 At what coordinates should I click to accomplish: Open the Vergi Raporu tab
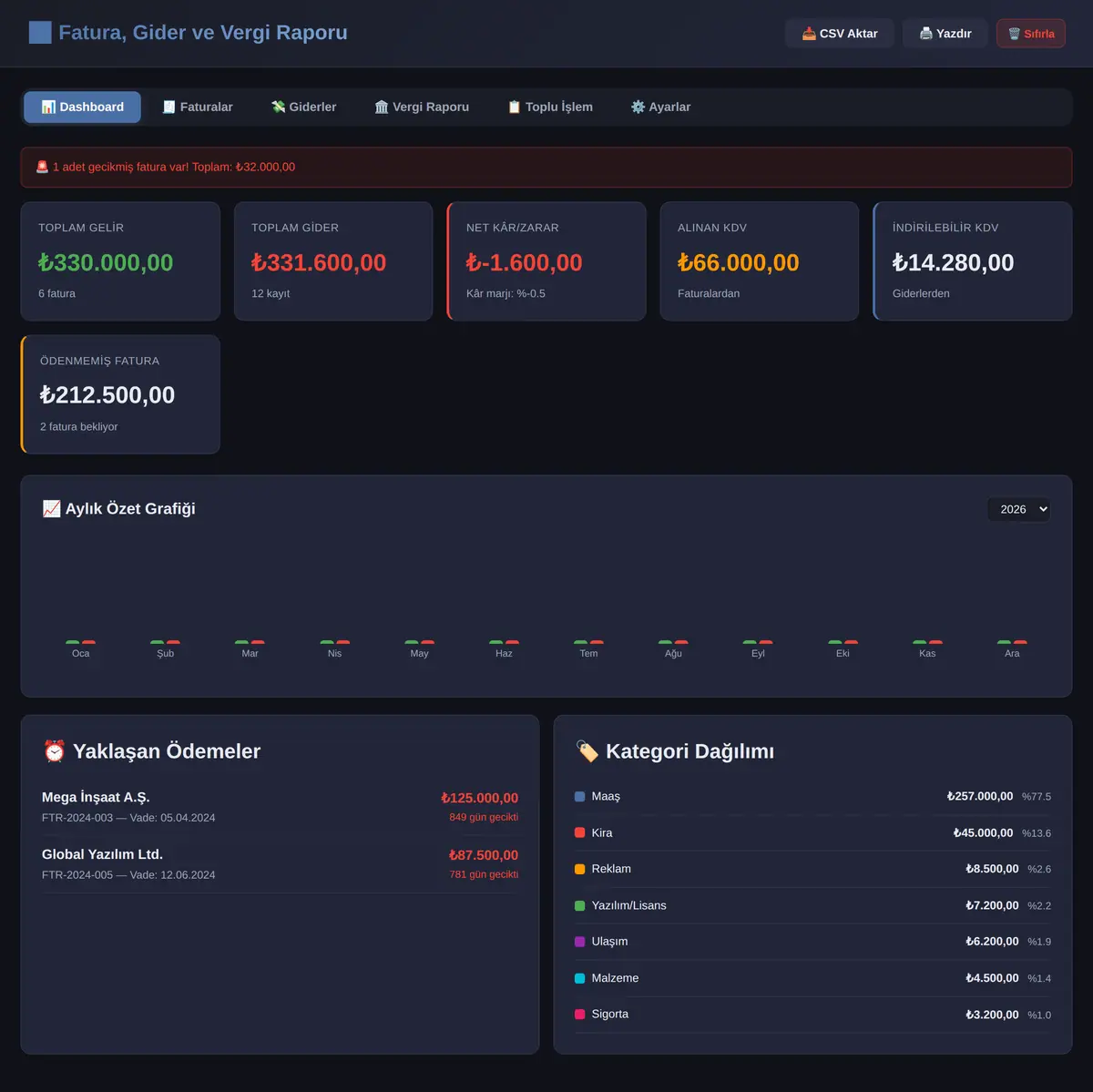point(422,107)
